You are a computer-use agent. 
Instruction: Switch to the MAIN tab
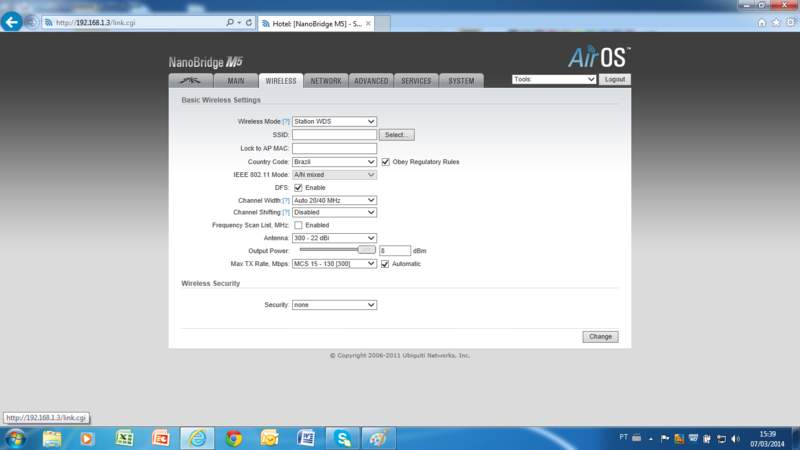(x=236, y=81)
